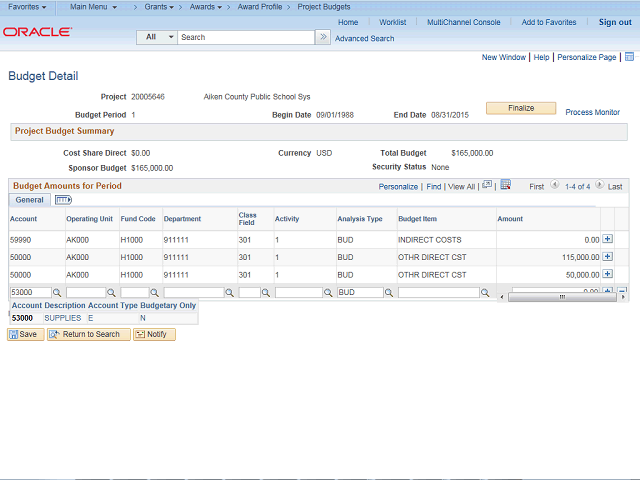
Task: Click the Analysis Type input field
Action: (x=360, y=293)
